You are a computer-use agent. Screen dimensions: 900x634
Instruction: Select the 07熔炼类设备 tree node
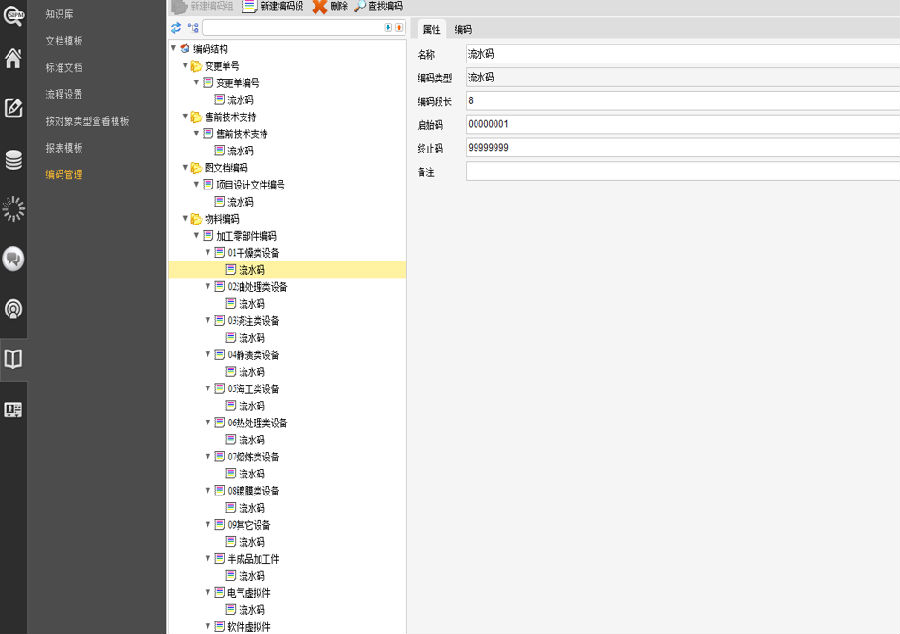click(253, 457)
